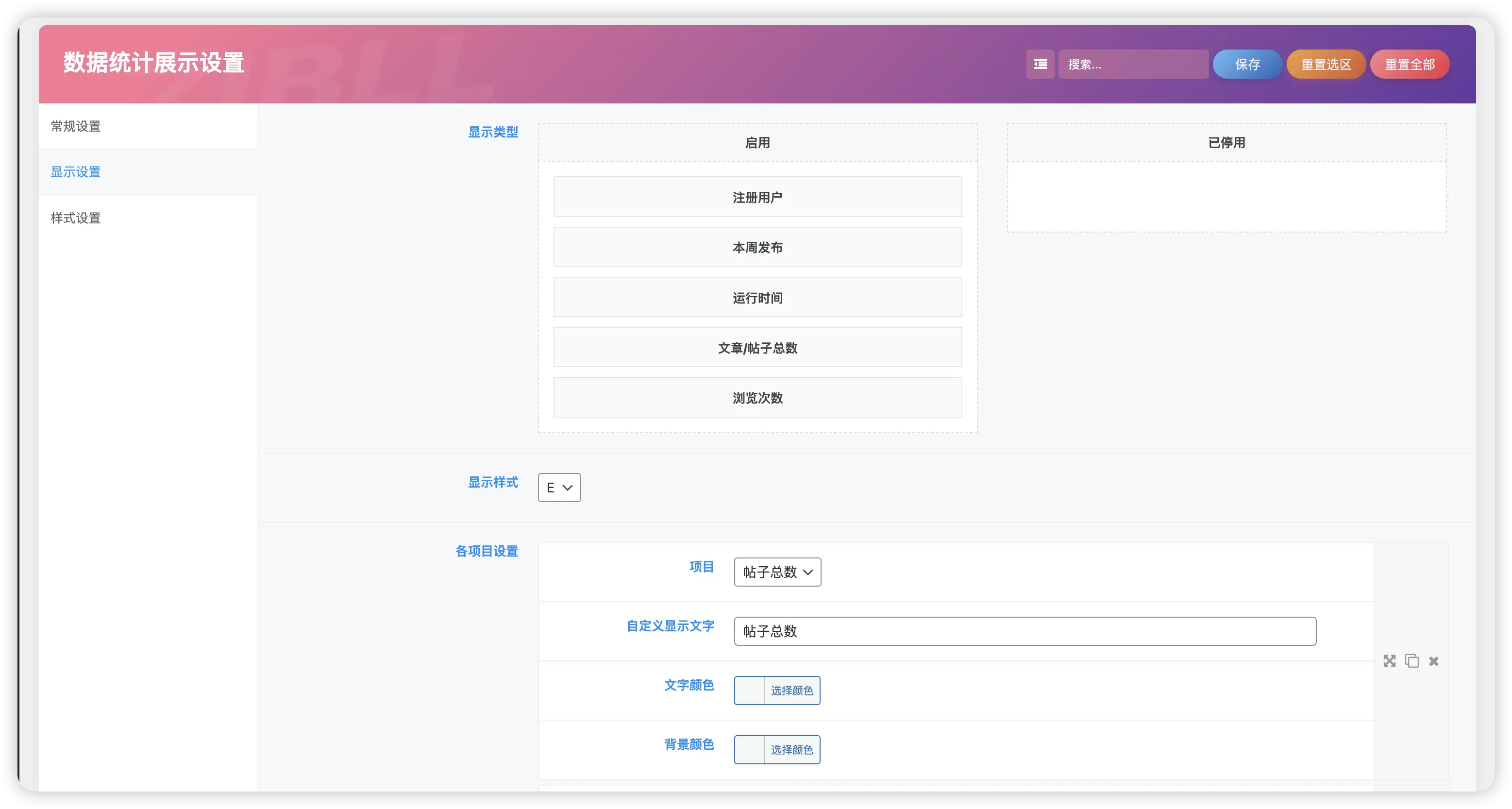Select the 本周发布 item in the enabled list
Screen dimensions: 1512x809
pos(757,247)
